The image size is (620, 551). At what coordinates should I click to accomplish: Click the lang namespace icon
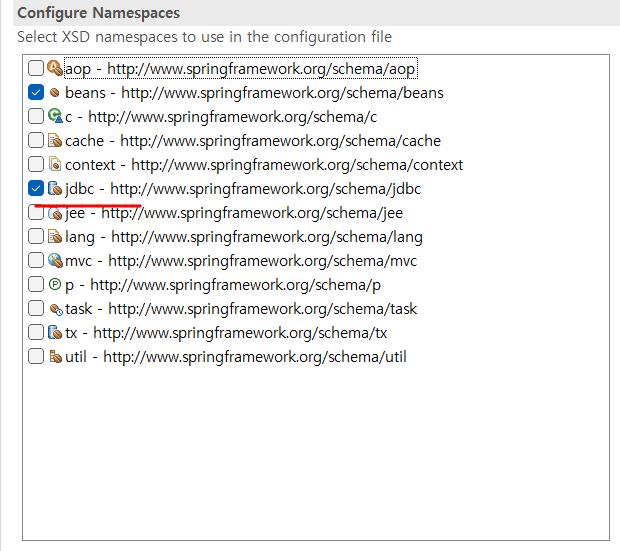55,237
